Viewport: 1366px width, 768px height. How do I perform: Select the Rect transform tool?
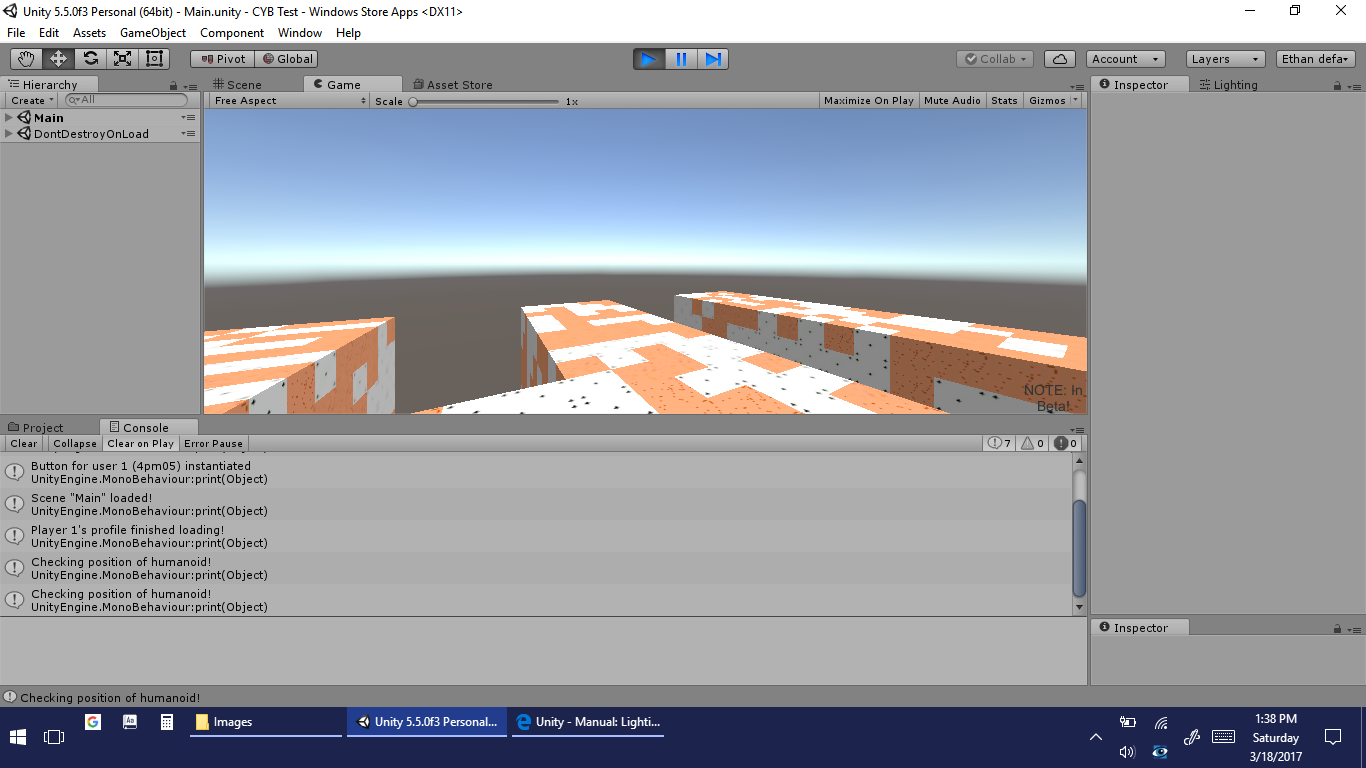click(154, 59)
